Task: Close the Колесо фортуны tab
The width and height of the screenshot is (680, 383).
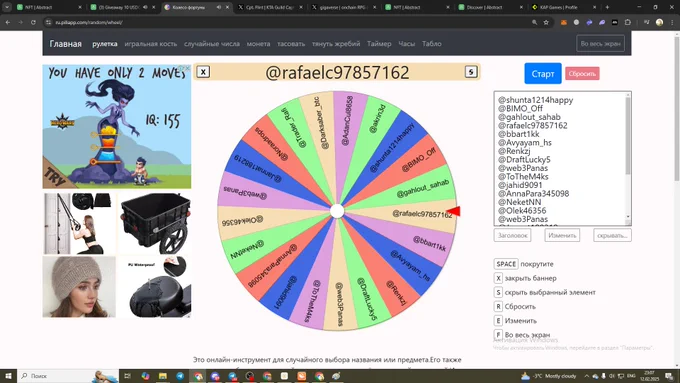Action: (x=227, y=7)
